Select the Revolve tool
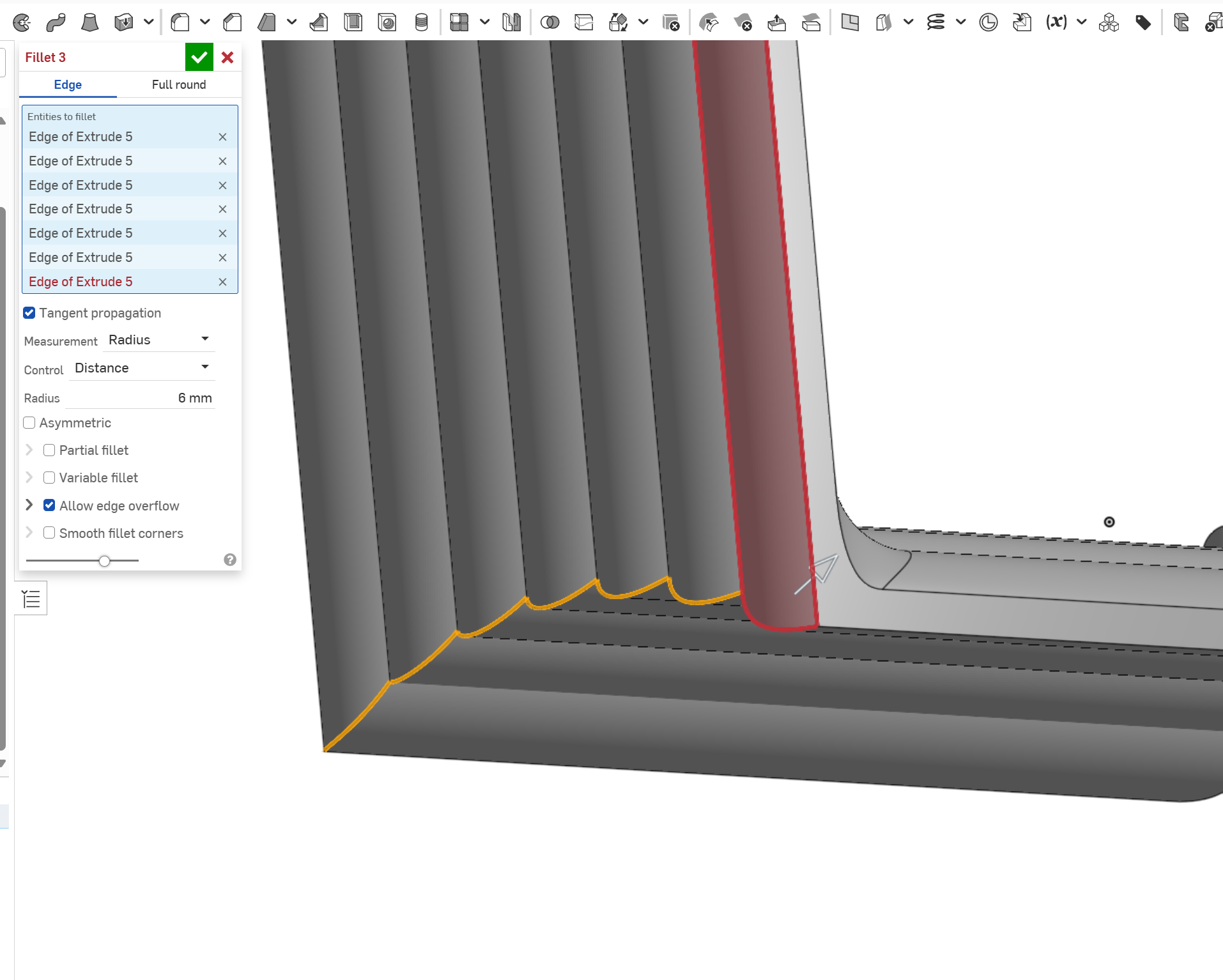 22,23
